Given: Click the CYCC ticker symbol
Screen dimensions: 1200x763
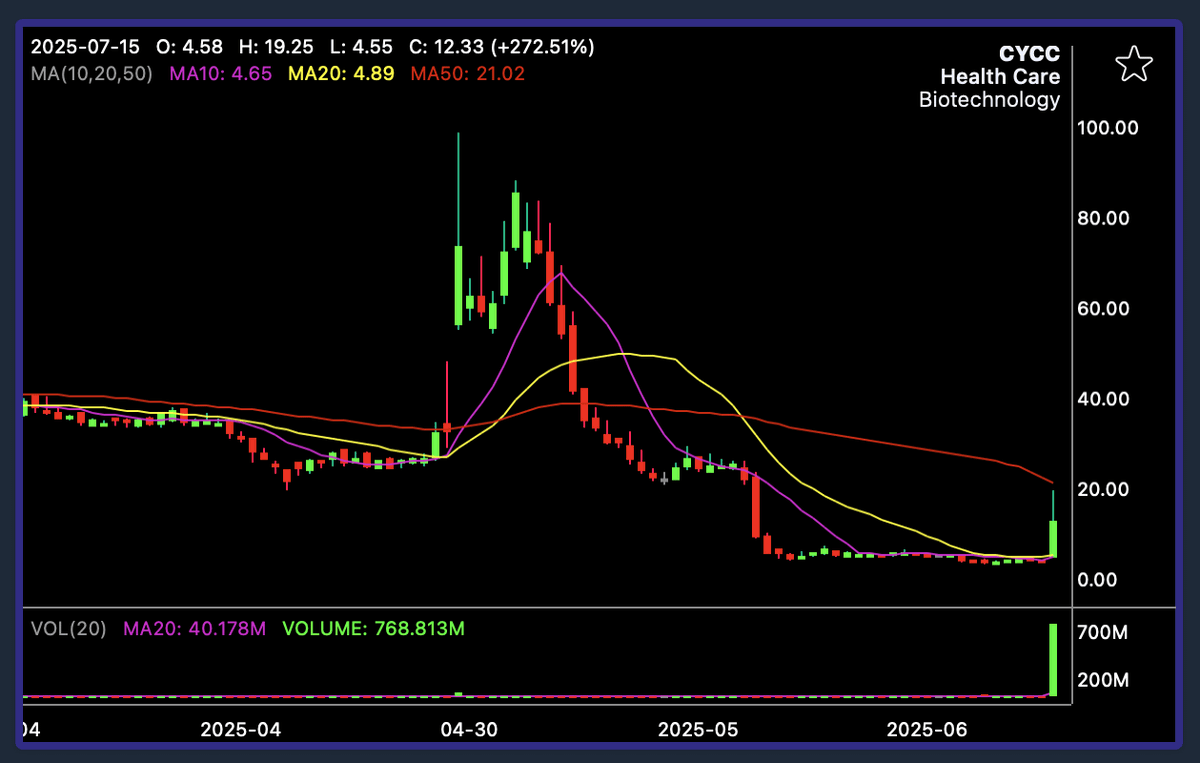Looking at the screenshot, I should (1029, 54).
